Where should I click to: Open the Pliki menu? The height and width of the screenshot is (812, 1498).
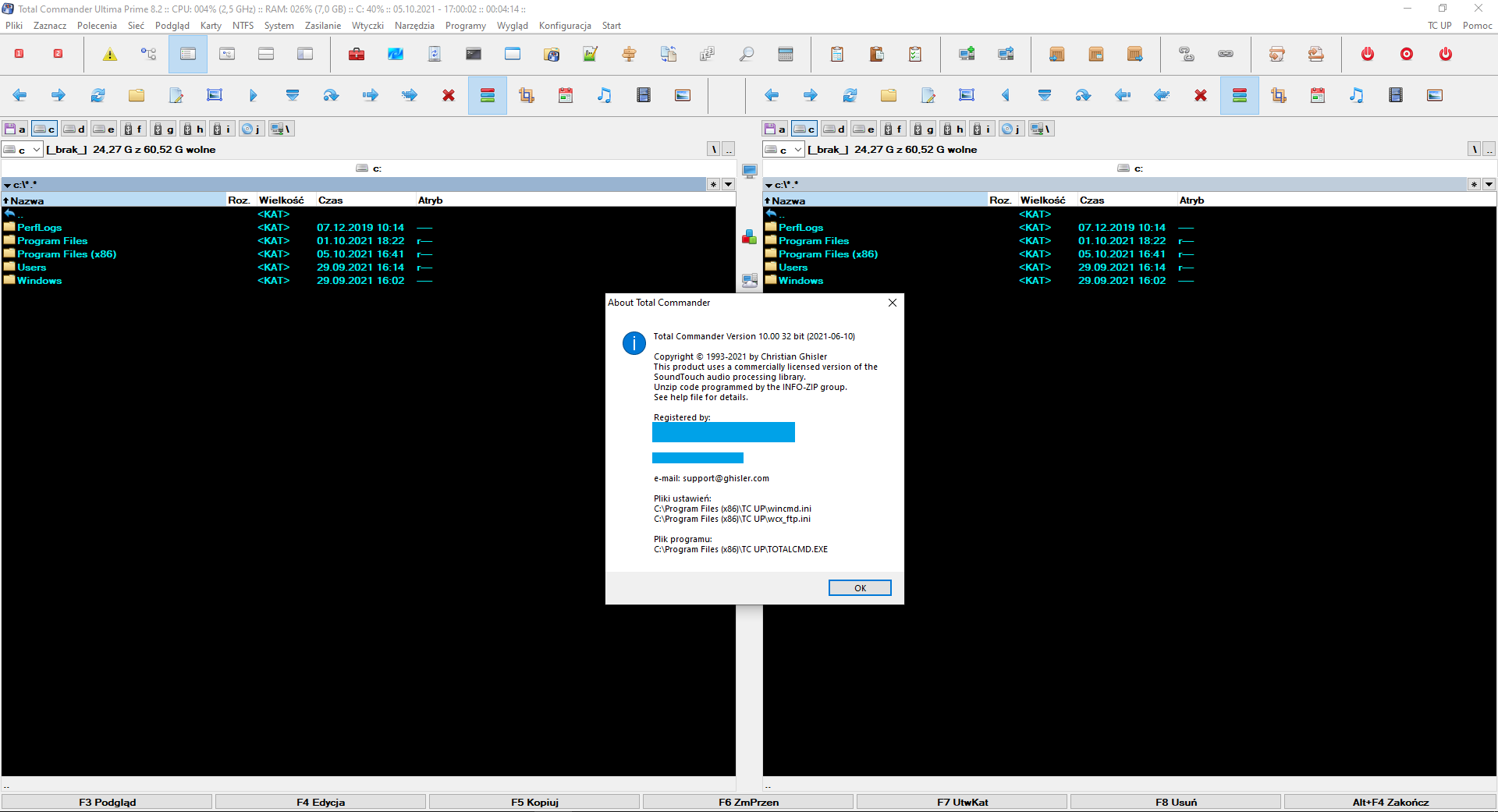click(x=14, y=26)
